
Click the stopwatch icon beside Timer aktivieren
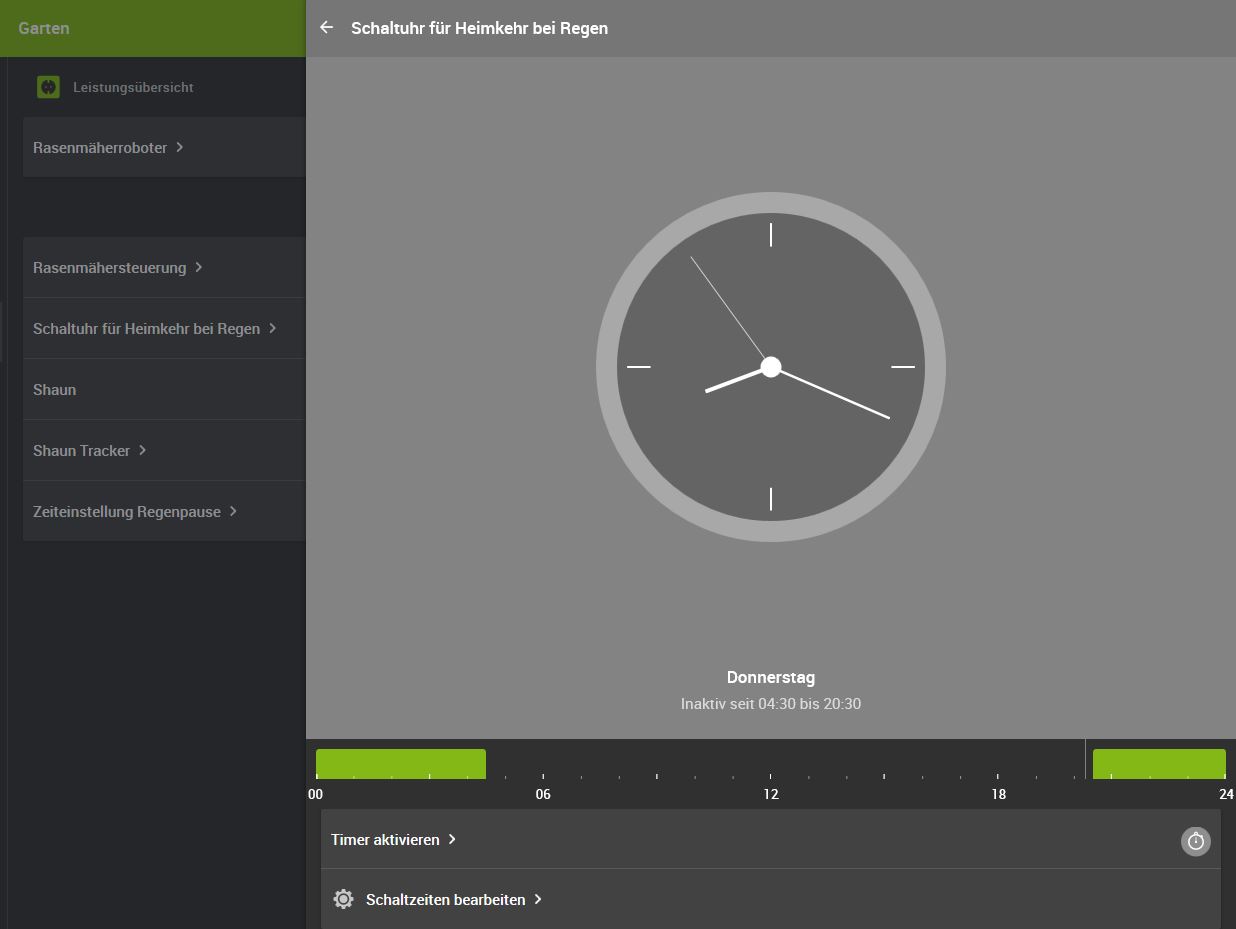click(1195, 841)
